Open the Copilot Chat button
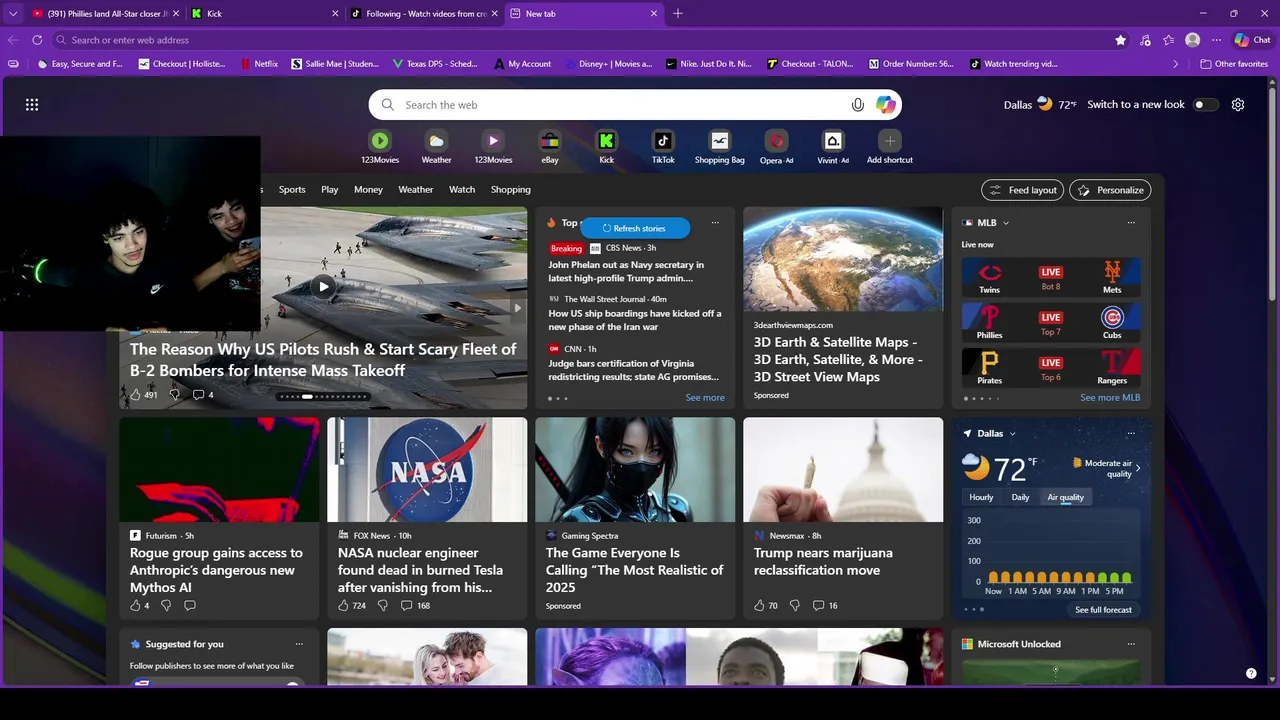Viewport: 1280px width, 720px height. [1253, 40]
